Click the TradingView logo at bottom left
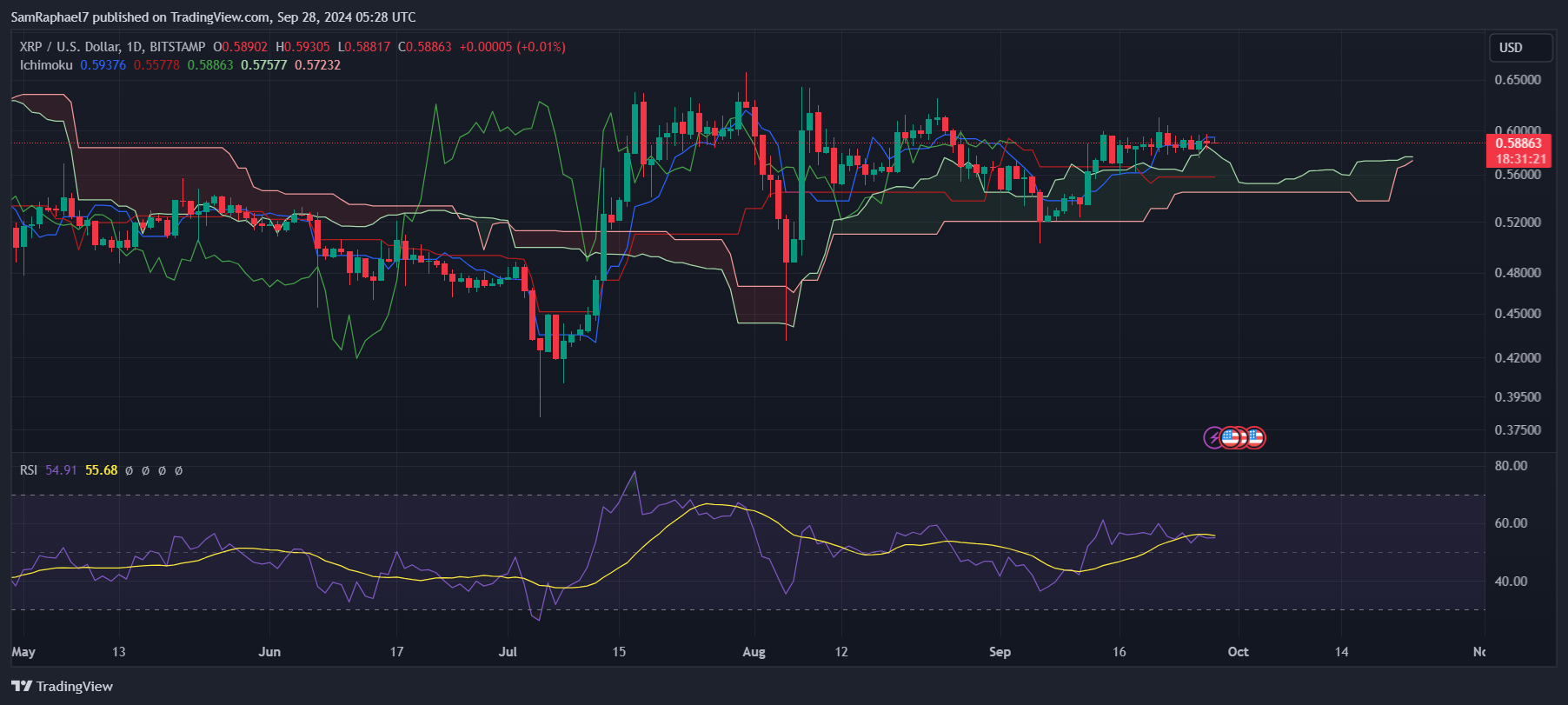 (x=63, y=686)
